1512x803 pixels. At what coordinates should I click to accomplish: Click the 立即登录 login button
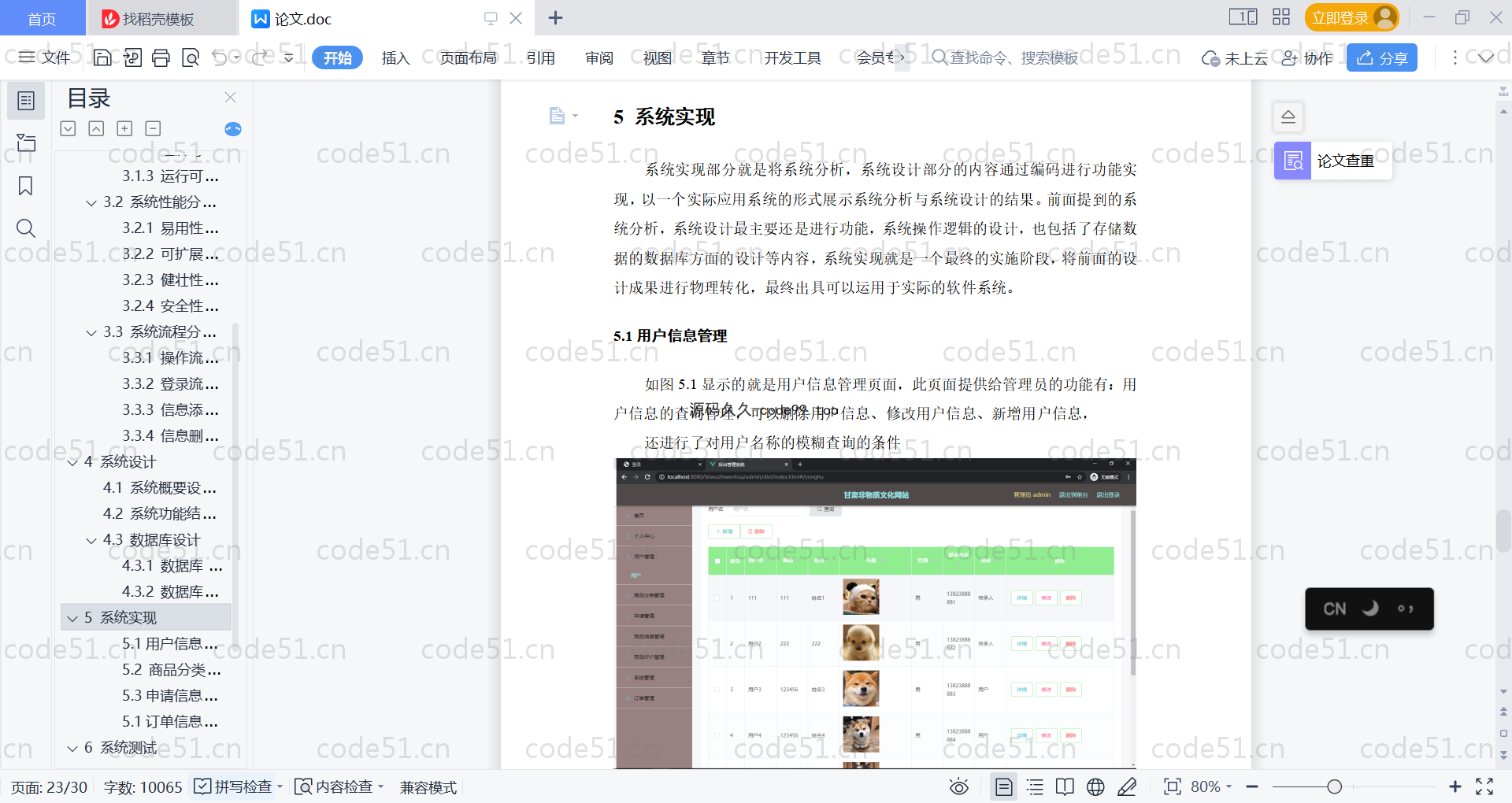point(1351,17)
